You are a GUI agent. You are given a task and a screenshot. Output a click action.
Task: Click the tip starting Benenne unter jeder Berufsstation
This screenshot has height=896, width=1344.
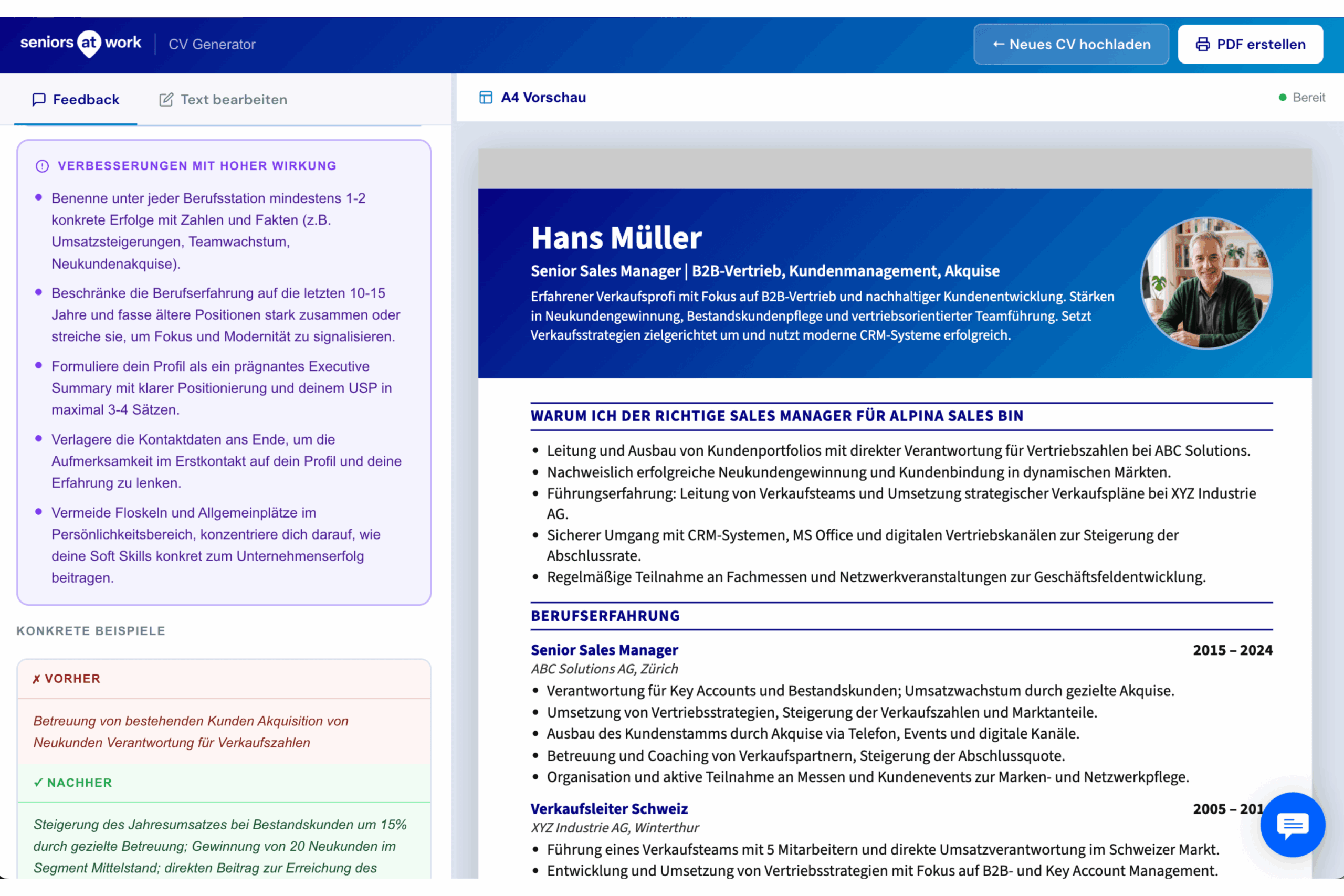click(x=208, y=231)
